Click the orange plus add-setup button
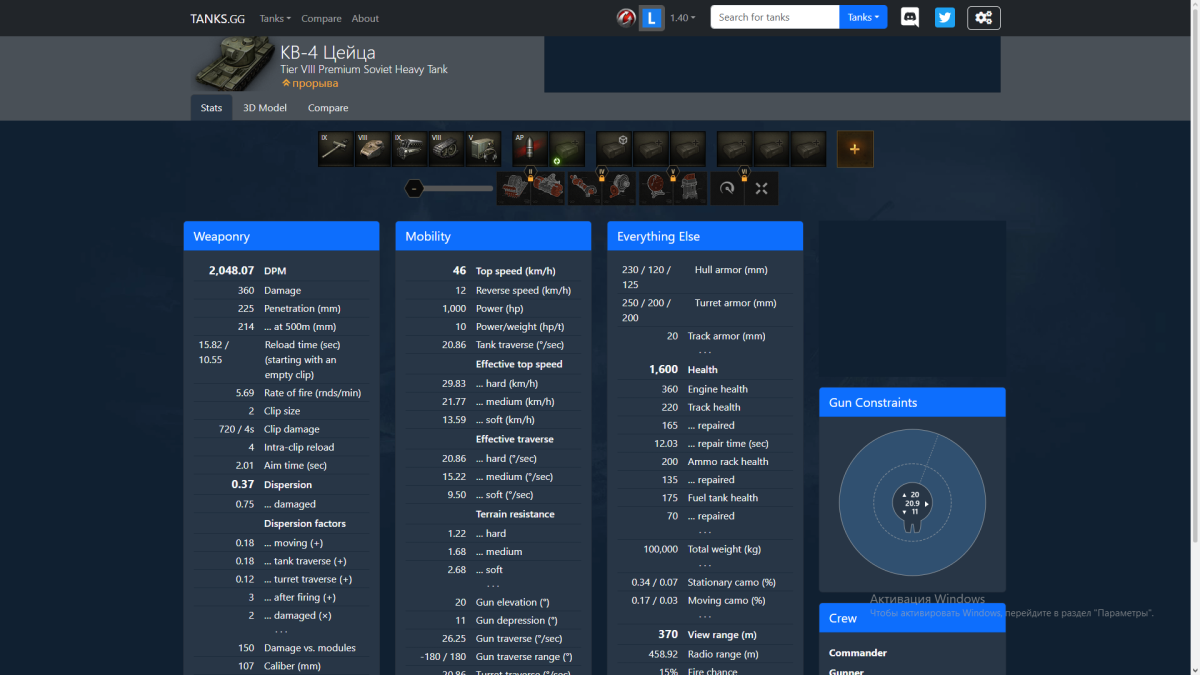This screenshot has height=675, width=1200. pyautogui.click(x=855, y=148)
